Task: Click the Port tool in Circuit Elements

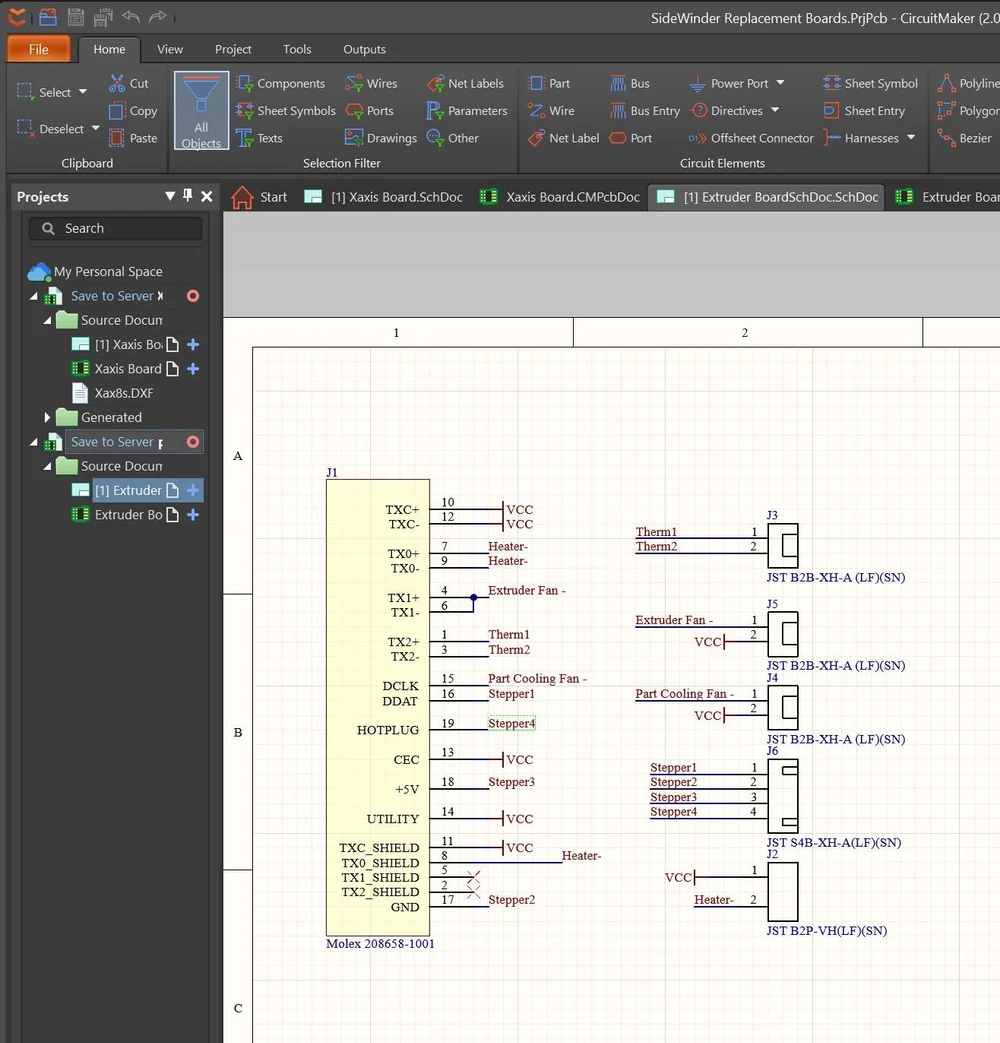Action: point(631,138)
